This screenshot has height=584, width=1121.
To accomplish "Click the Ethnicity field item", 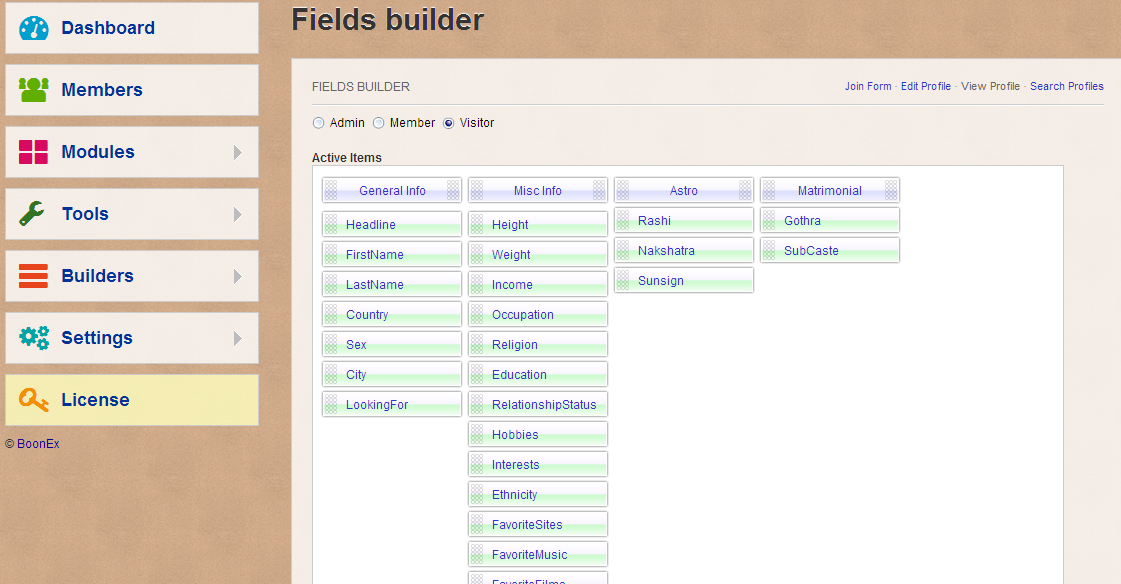I will pyautogui.click(x=538, y=494).
